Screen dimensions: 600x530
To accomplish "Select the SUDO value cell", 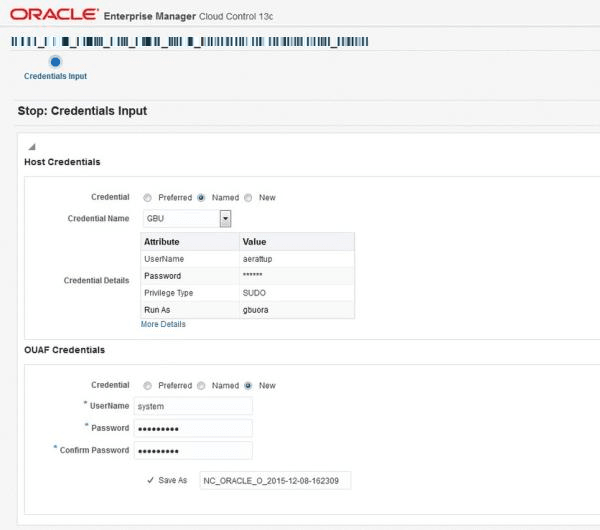I will 297,293.
